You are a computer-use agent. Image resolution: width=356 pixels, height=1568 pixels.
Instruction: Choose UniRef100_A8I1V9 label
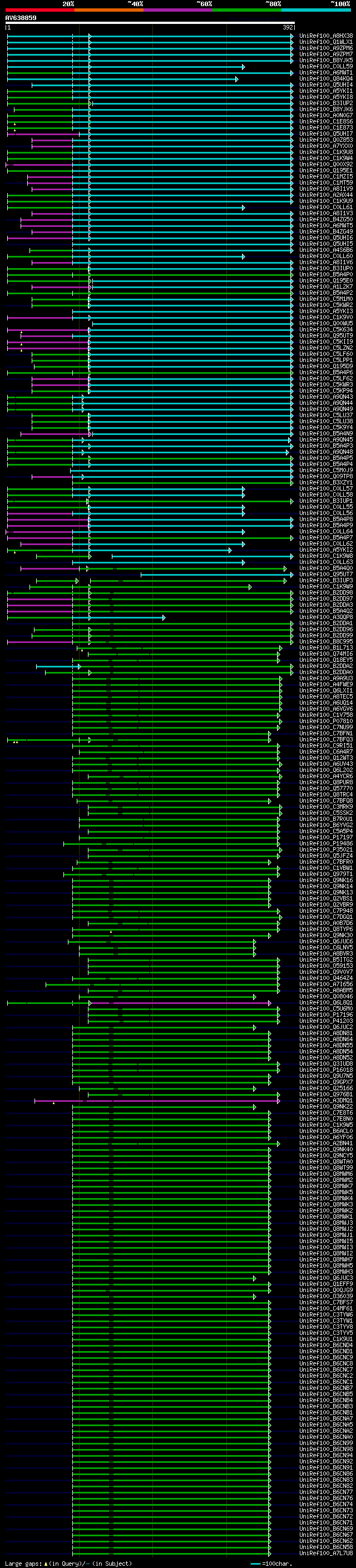(x=326, y=189)
